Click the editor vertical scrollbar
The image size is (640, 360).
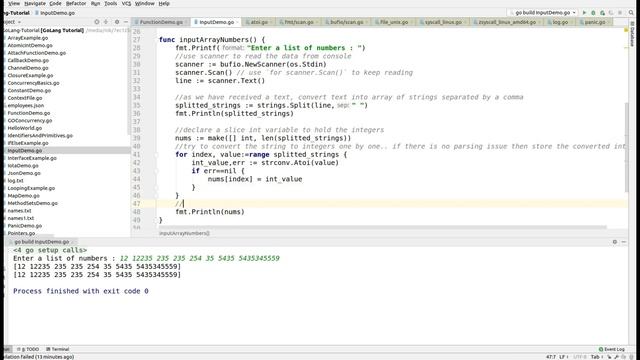pos(626,147)
